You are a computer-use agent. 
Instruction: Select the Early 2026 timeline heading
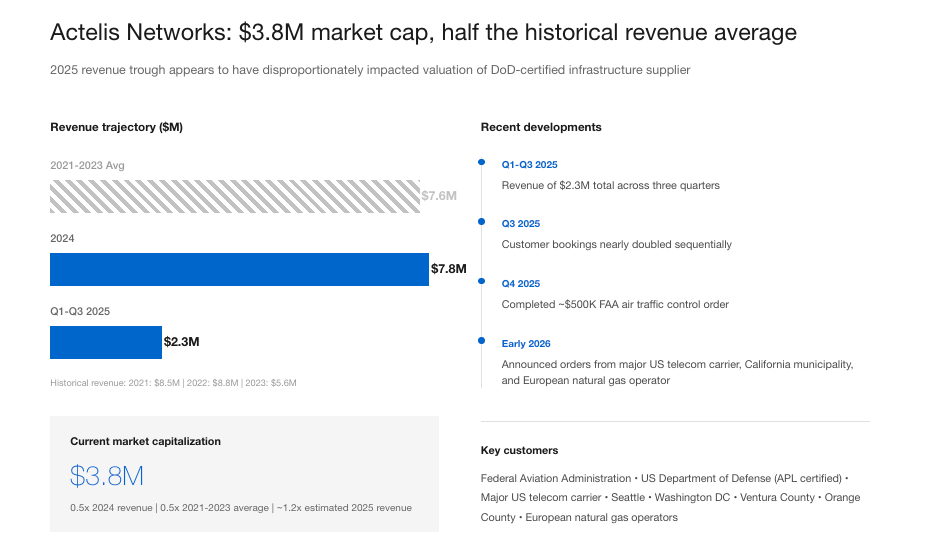pos(527,344)
